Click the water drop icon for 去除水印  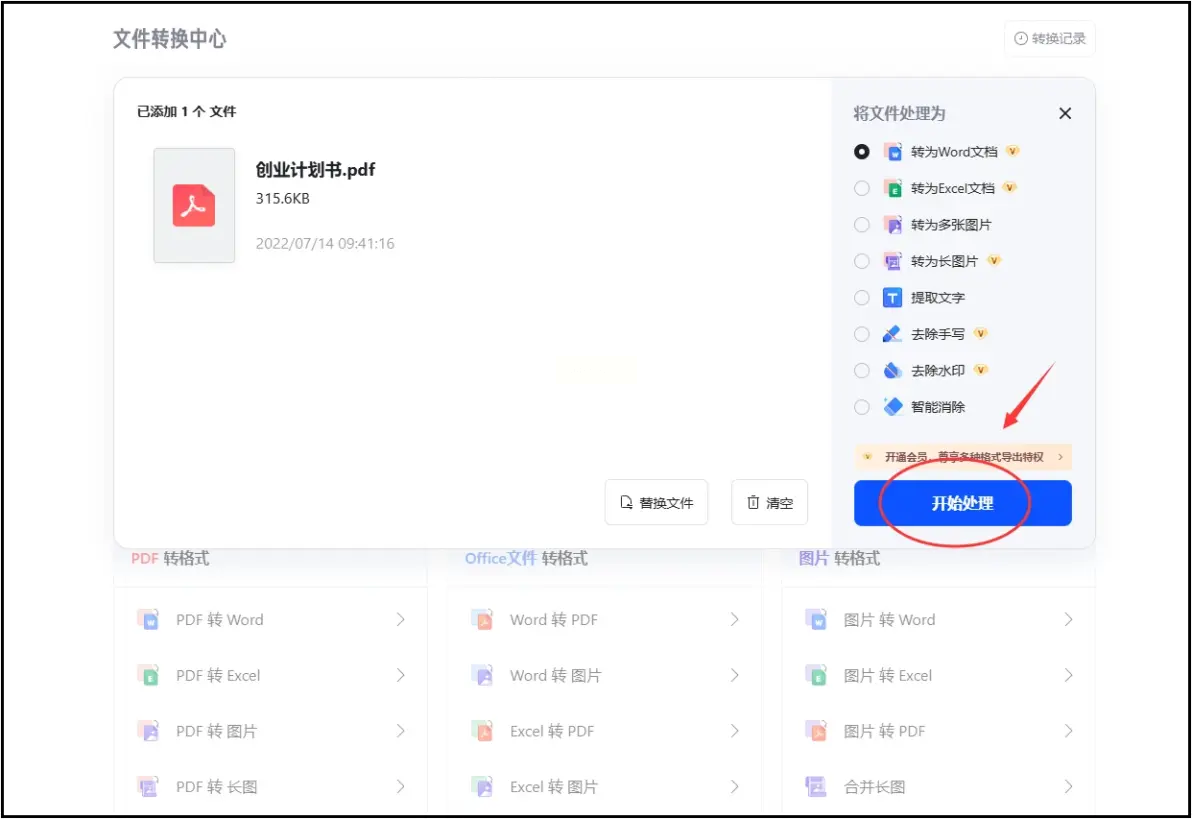[892, 370]
